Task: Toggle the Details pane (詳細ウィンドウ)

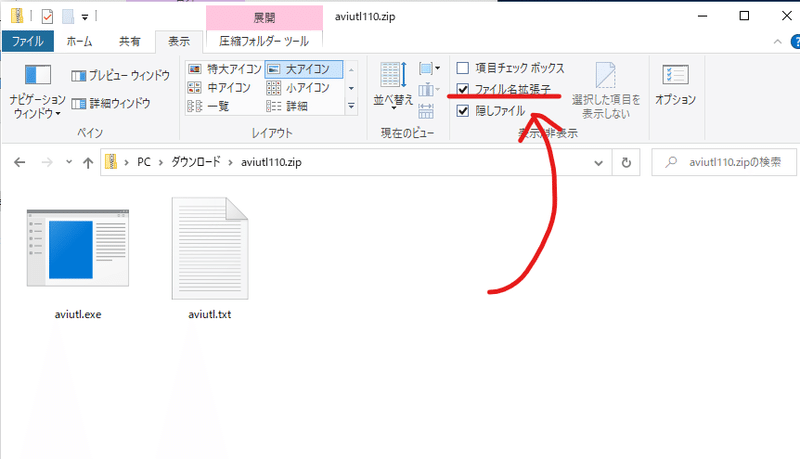Action: click(111, 104)
